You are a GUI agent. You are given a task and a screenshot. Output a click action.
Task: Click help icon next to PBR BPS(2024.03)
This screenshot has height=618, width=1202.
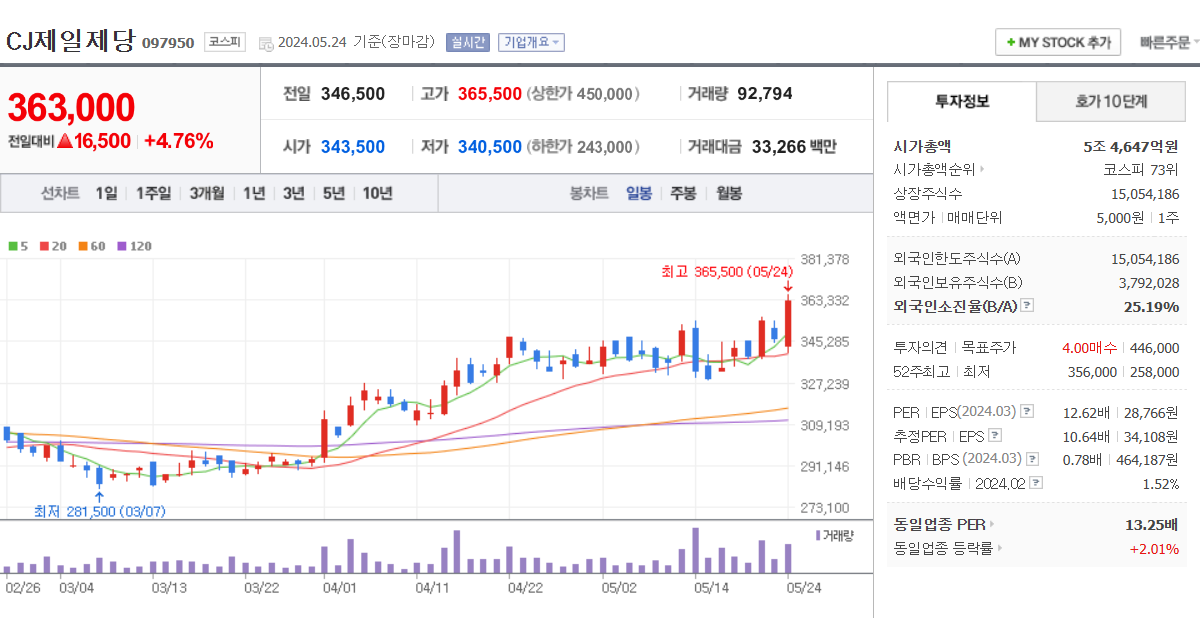coord(1031,459)
